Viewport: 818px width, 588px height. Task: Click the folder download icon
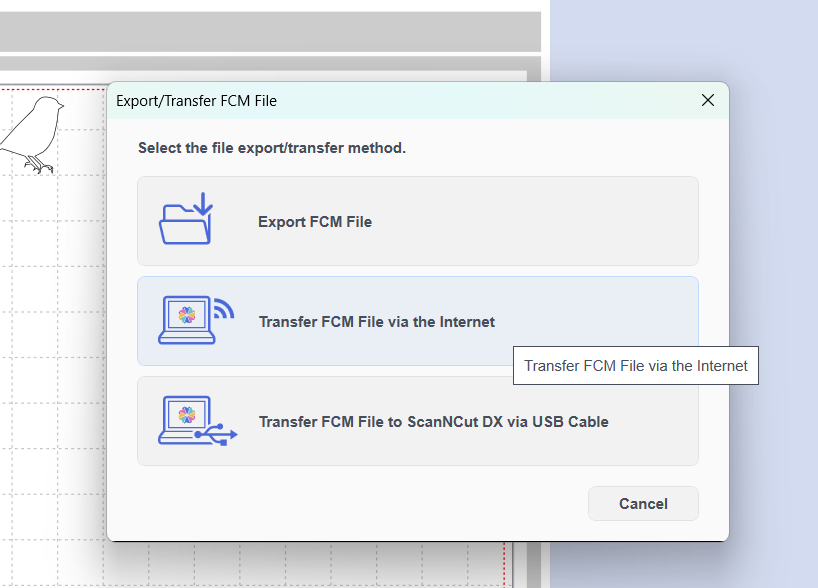tap(186, 218)
